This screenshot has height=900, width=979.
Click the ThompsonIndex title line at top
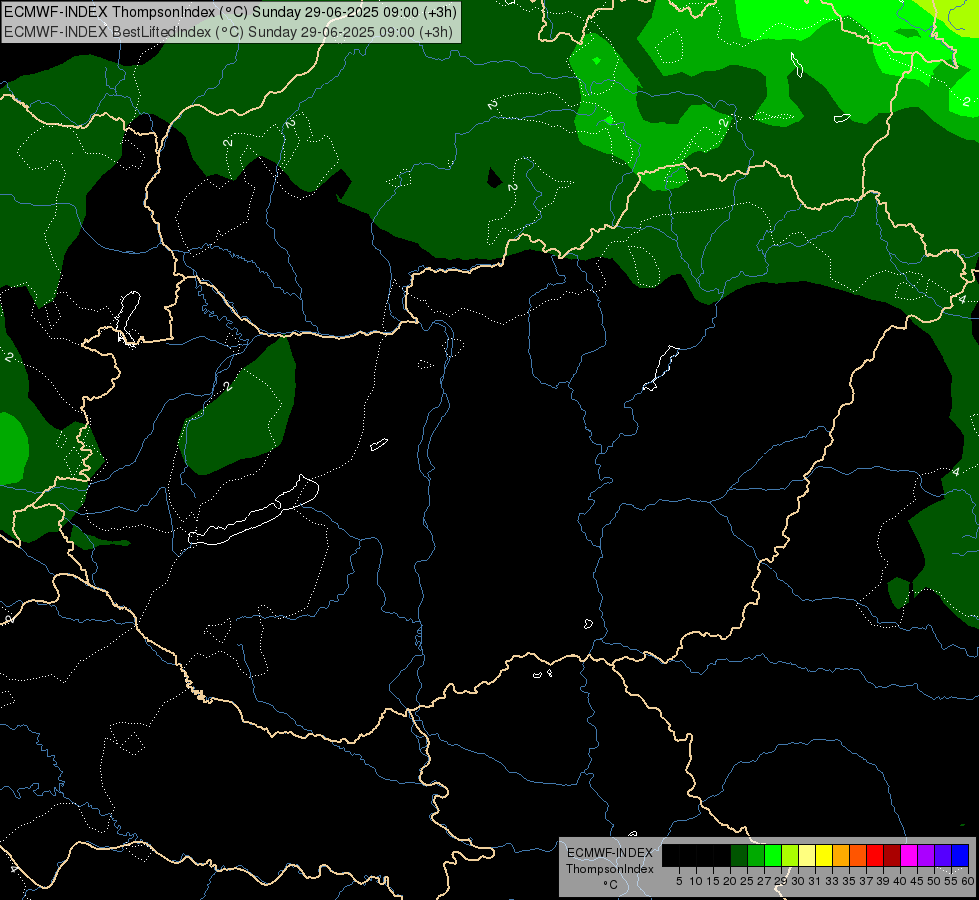click(x=230, y=12)
